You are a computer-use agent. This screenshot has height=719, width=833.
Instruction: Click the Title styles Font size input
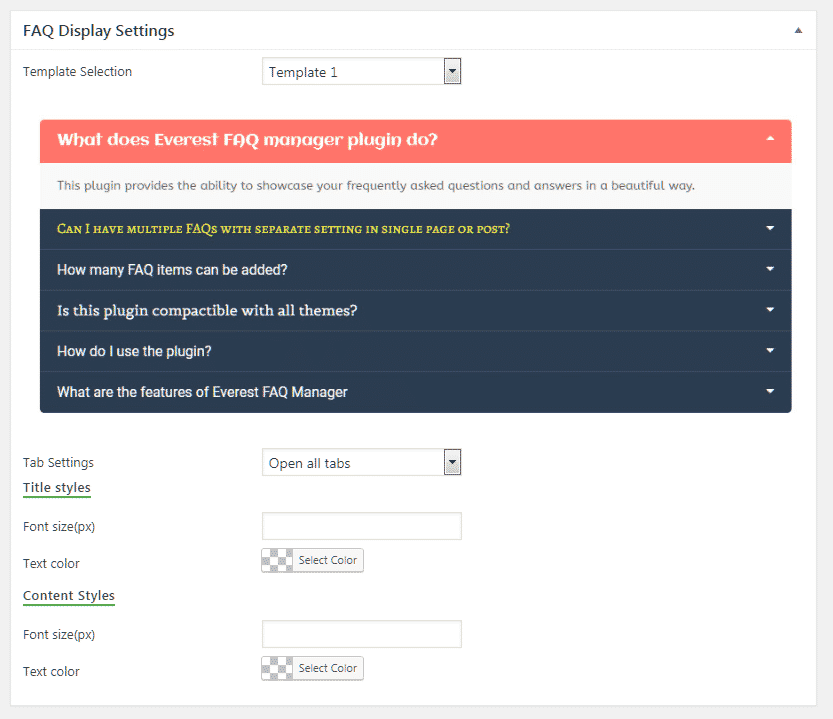[362, 526]
